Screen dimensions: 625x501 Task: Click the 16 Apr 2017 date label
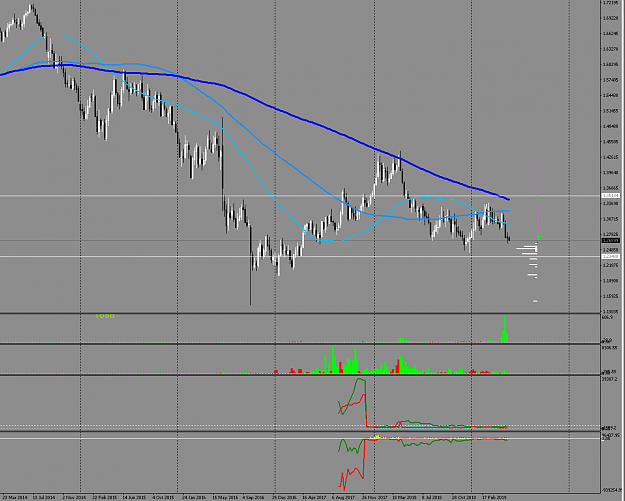pyautogui.click(x=313, y=498)
